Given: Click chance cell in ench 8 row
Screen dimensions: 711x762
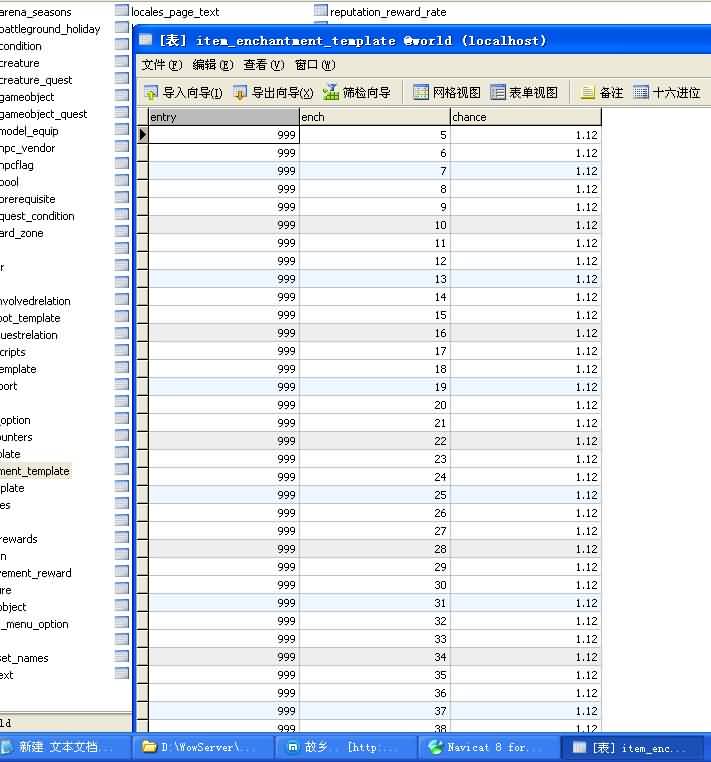Looking at the screenshot, I should 526,189.
